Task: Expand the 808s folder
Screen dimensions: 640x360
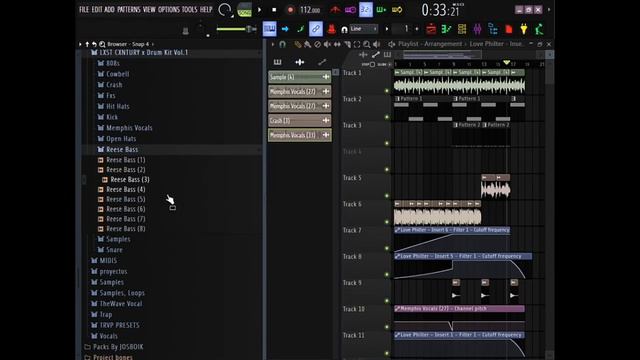Action: pos(109,63)
